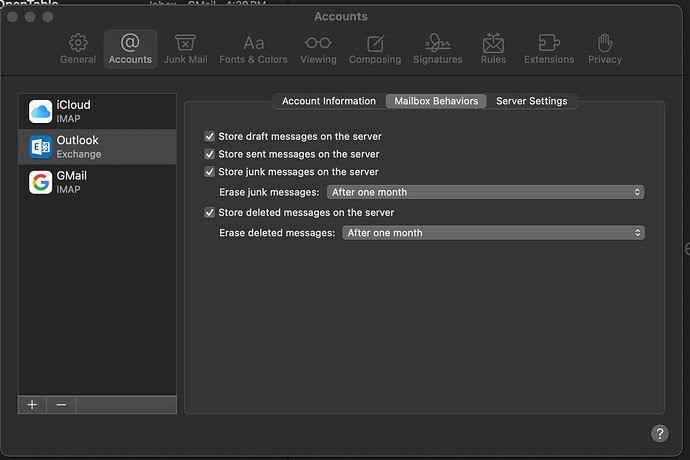
Task: Select the Accounts preferences pane
Action: point(130,49)
